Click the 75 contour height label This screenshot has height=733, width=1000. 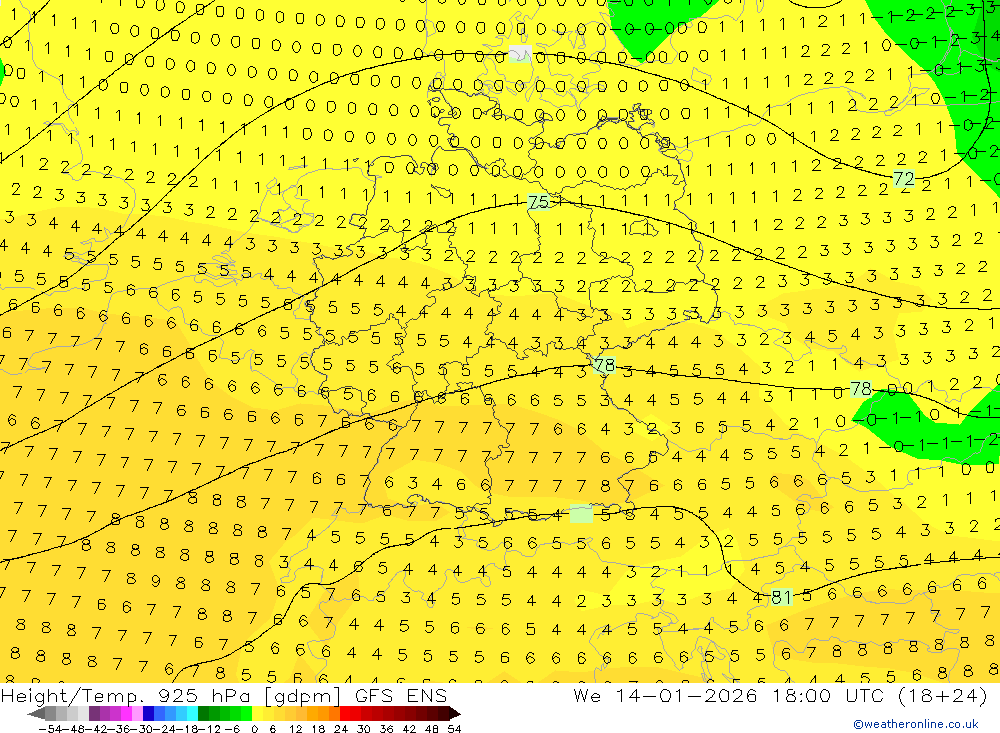pos(538,202)
